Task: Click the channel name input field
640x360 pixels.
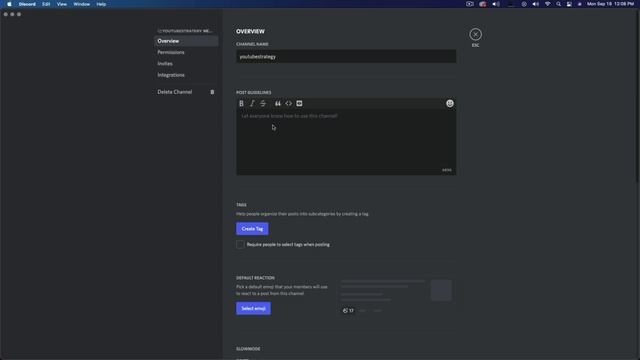Action: (346, 57)
